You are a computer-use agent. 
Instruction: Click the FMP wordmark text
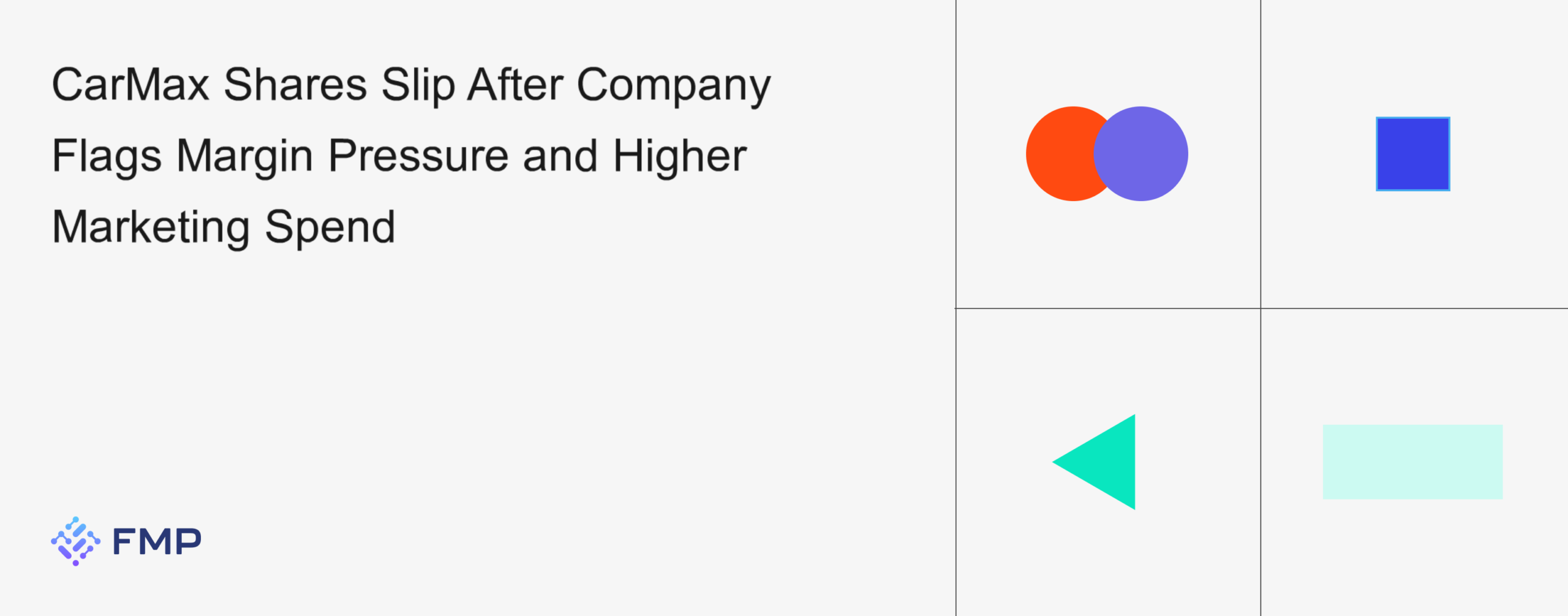(x=157, y=542)
